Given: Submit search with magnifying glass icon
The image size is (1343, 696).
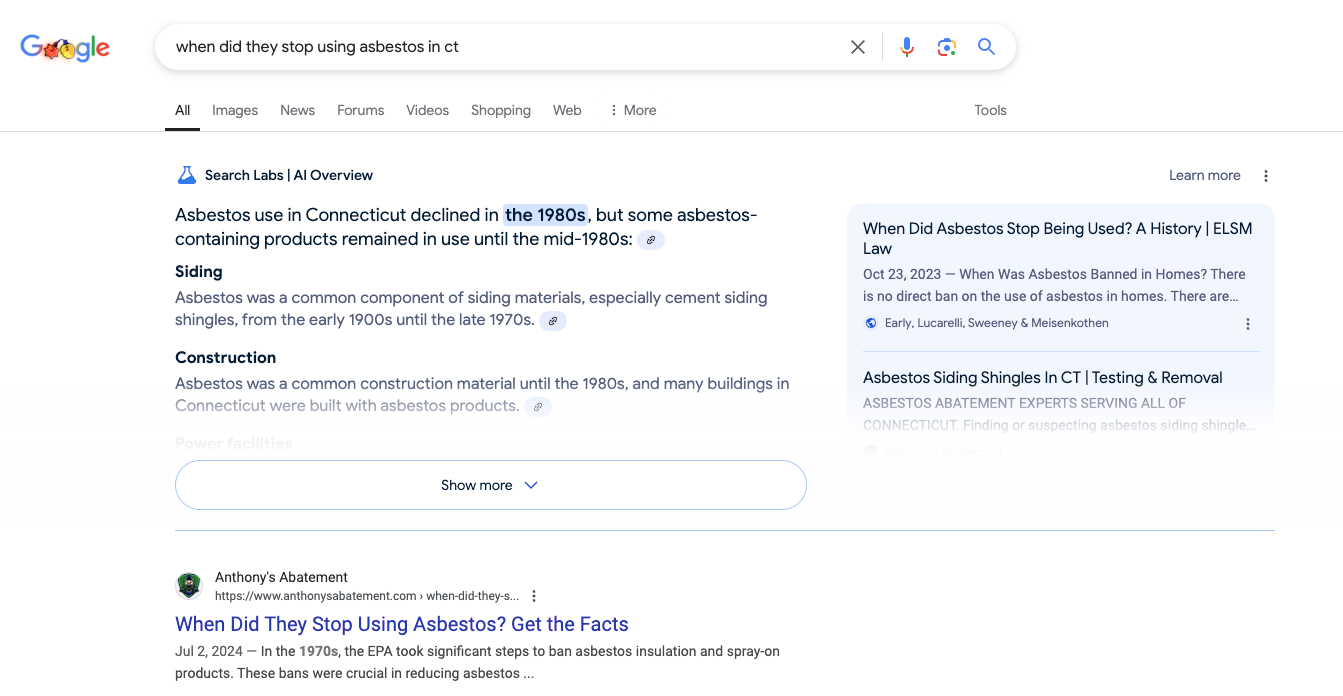Looking at the screenshot, I should 987,47.
